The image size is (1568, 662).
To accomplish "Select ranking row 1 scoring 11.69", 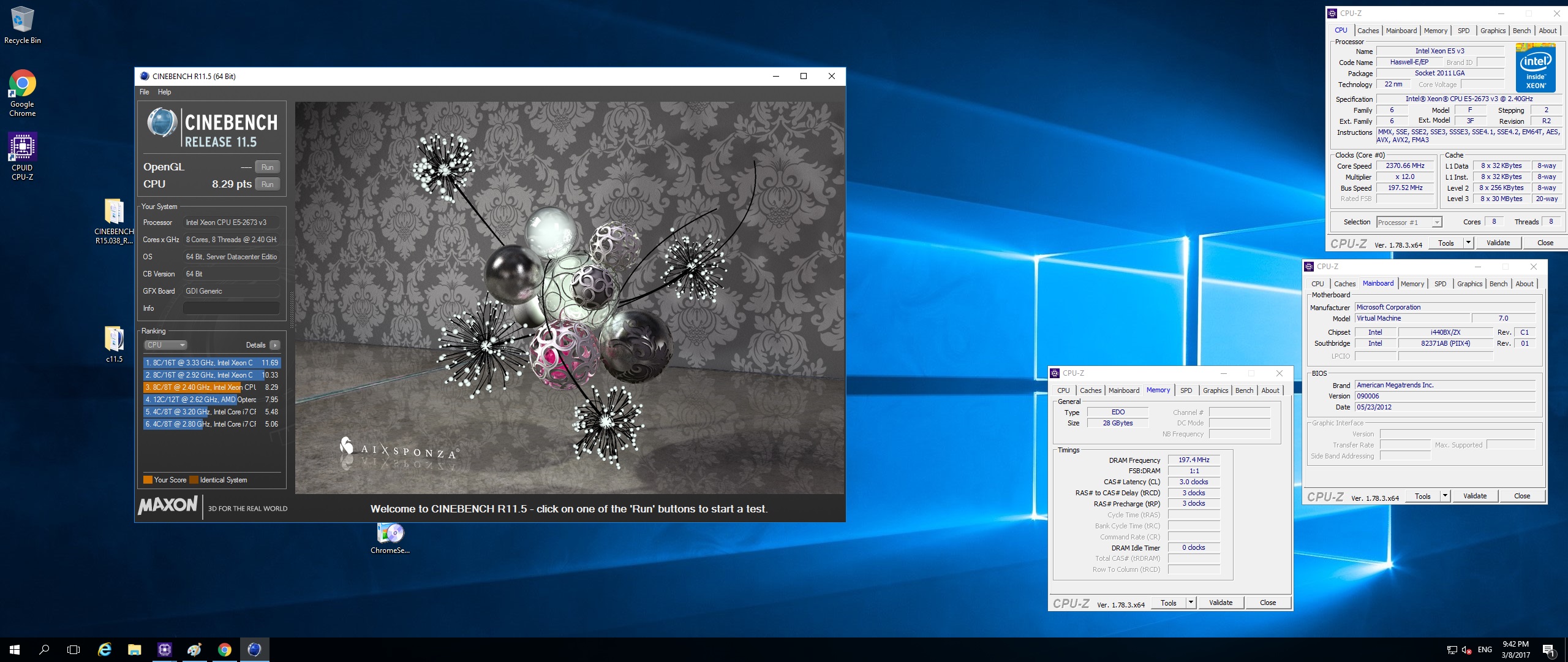I will pos(212,363).
